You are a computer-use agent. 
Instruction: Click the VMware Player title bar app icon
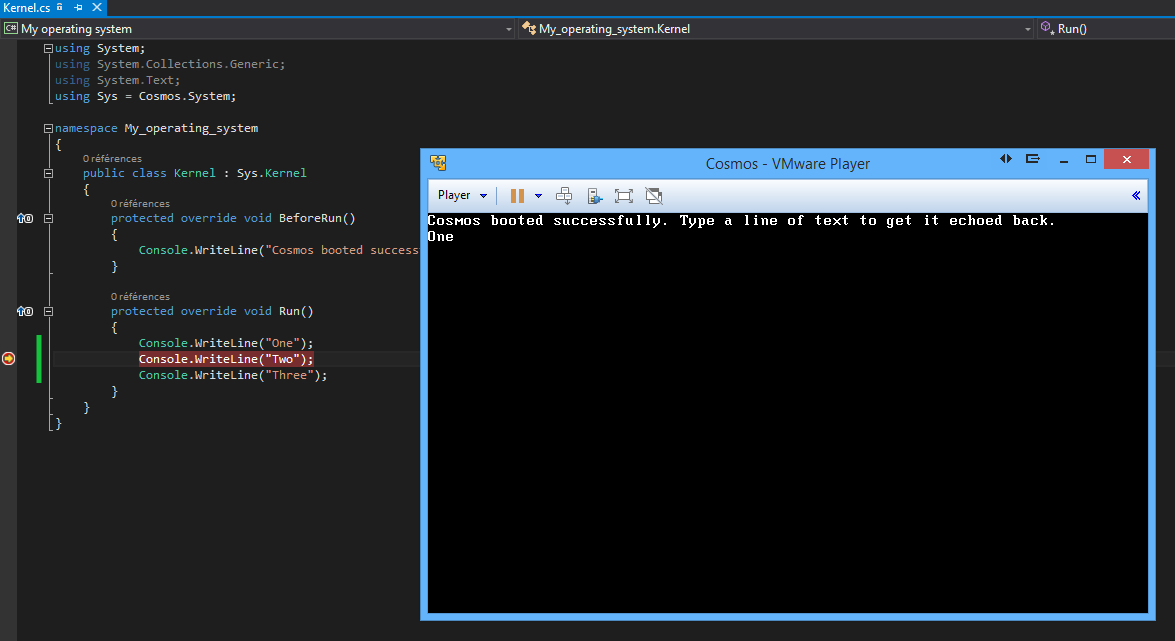[x=438, y=163]
